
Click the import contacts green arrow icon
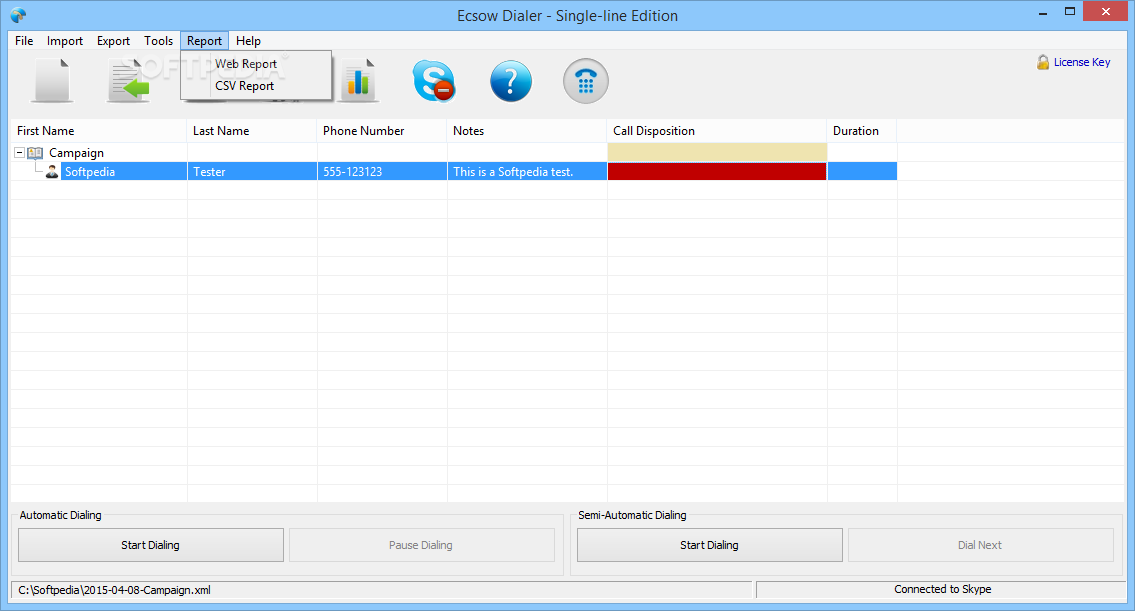point(129,80)
